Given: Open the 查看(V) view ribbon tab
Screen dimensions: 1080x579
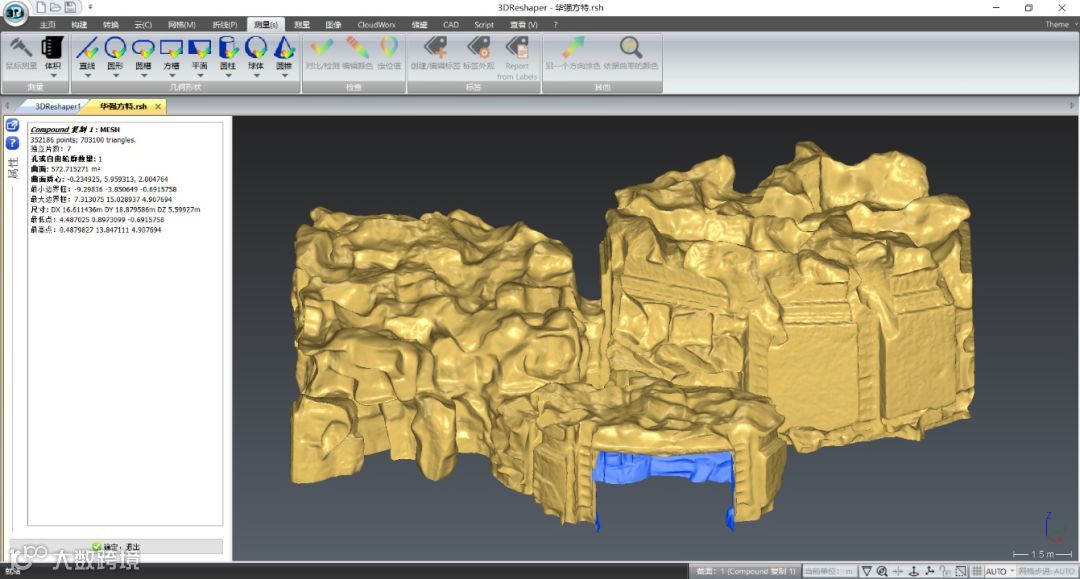Looking at the screenshot, I should 523,25.
